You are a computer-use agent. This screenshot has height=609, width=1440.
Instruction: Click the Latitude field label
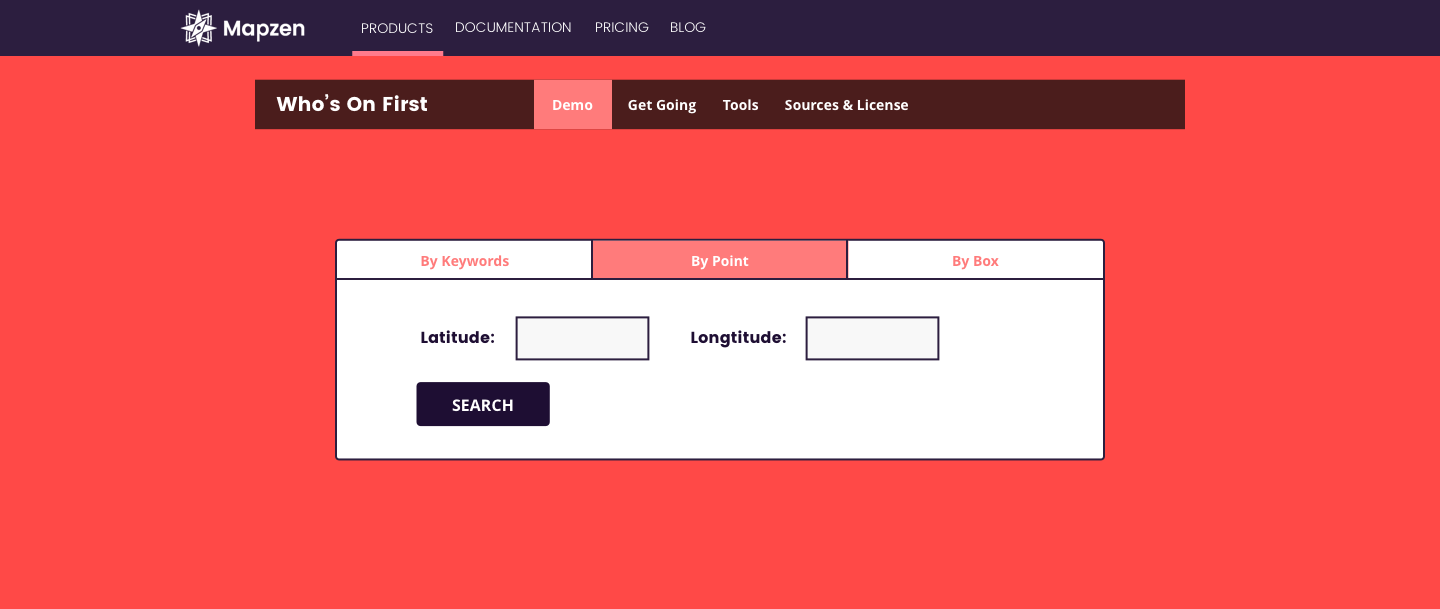[457, 338]
